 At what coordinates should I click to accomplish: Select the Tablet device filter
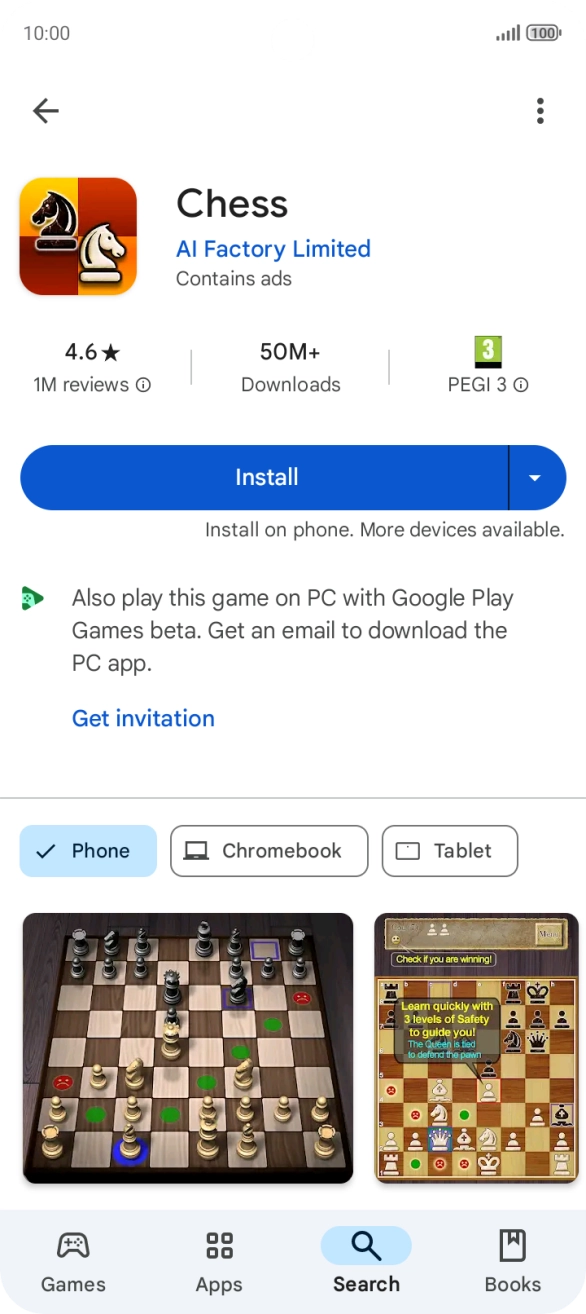[x=449, y=851]
